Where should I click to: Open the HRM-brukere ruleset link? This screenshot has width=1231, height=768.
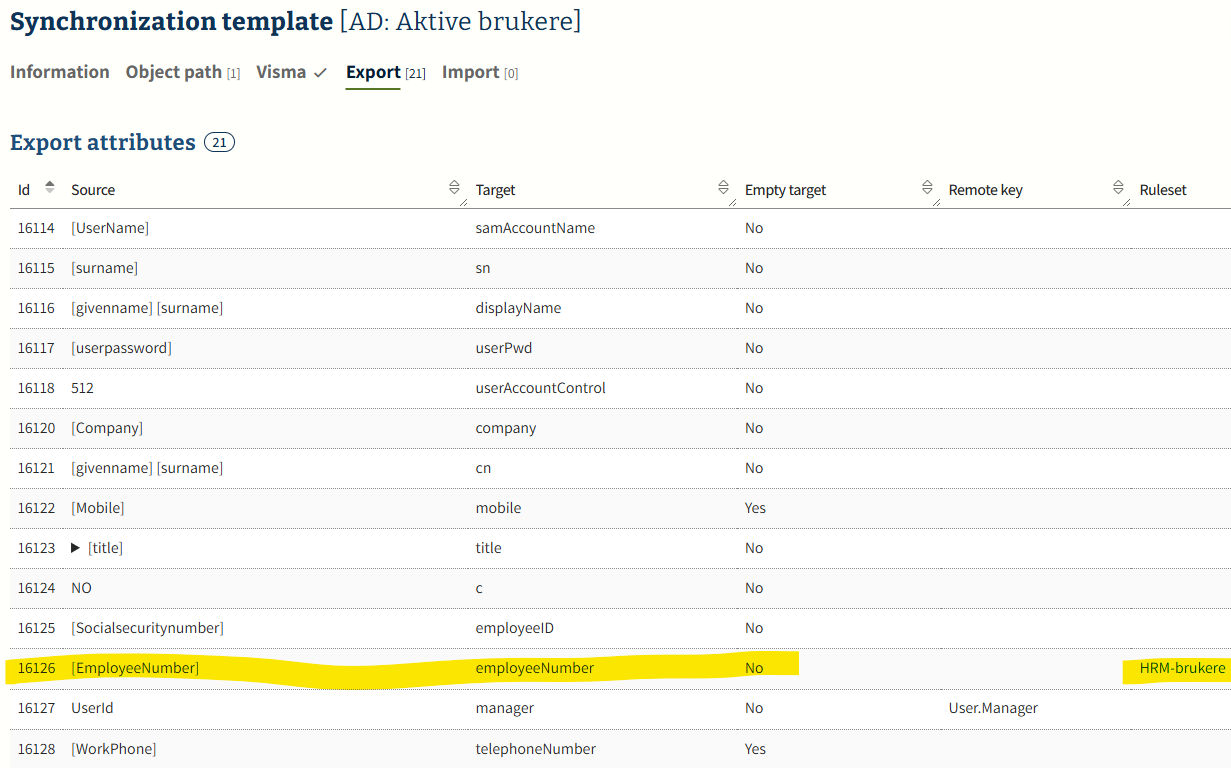click(1182, 668)
